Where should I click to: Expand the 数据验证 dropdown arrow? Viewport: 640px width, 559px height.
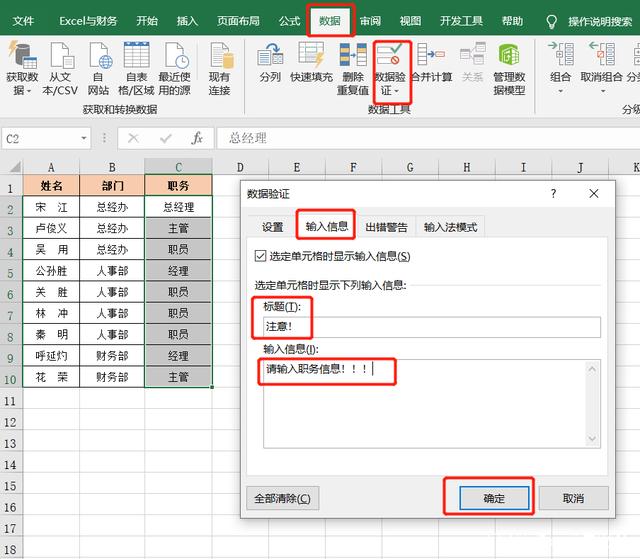click(396, 91)
